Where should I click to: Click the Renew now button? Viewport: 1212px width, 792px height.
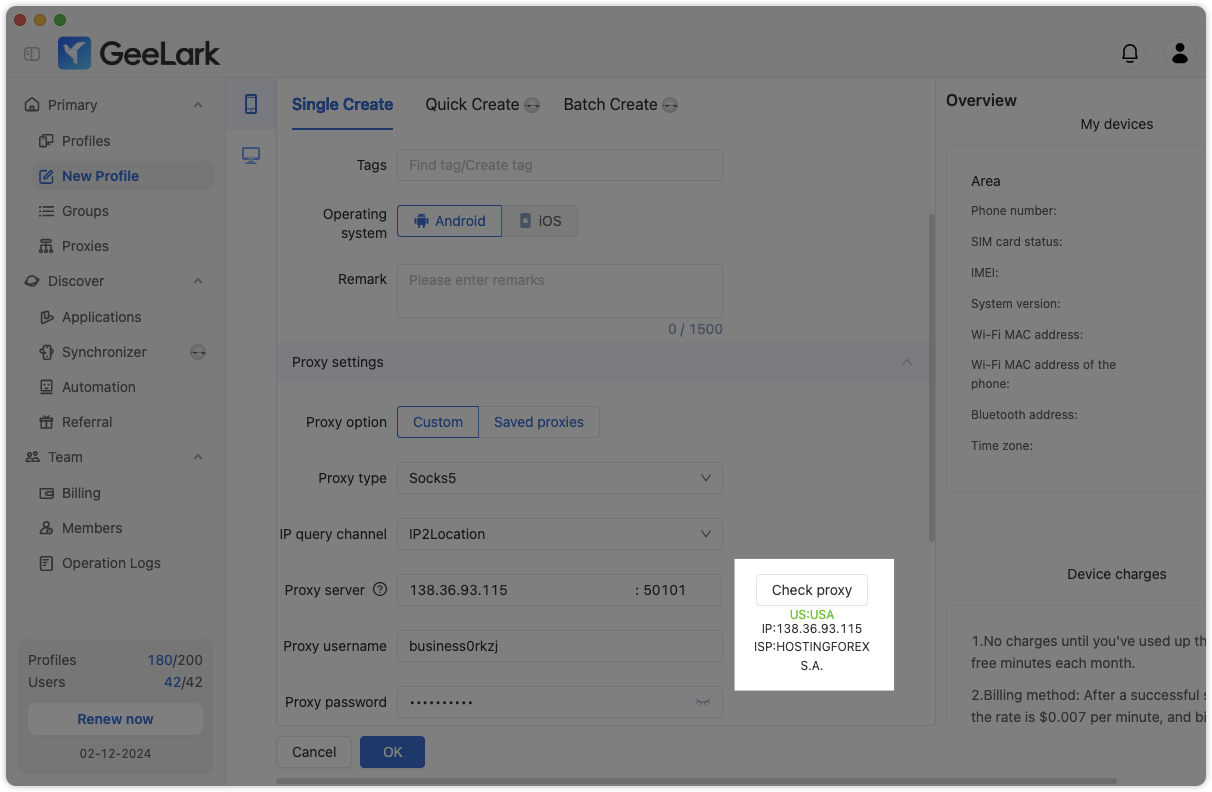[x=115, y=719]
